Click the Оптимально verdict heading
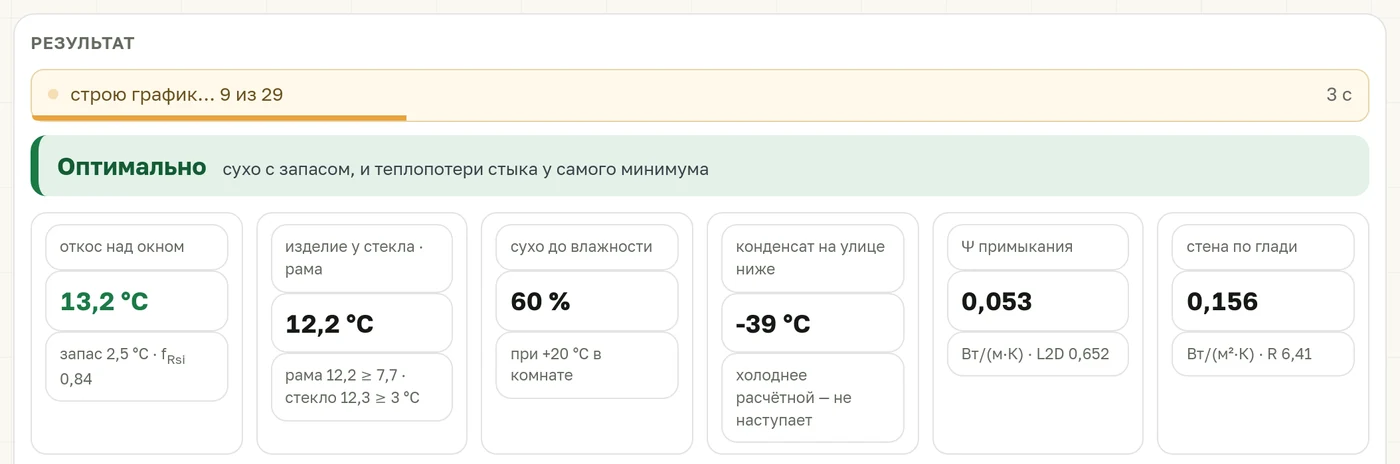1400x464 pixels. [132, 167]
